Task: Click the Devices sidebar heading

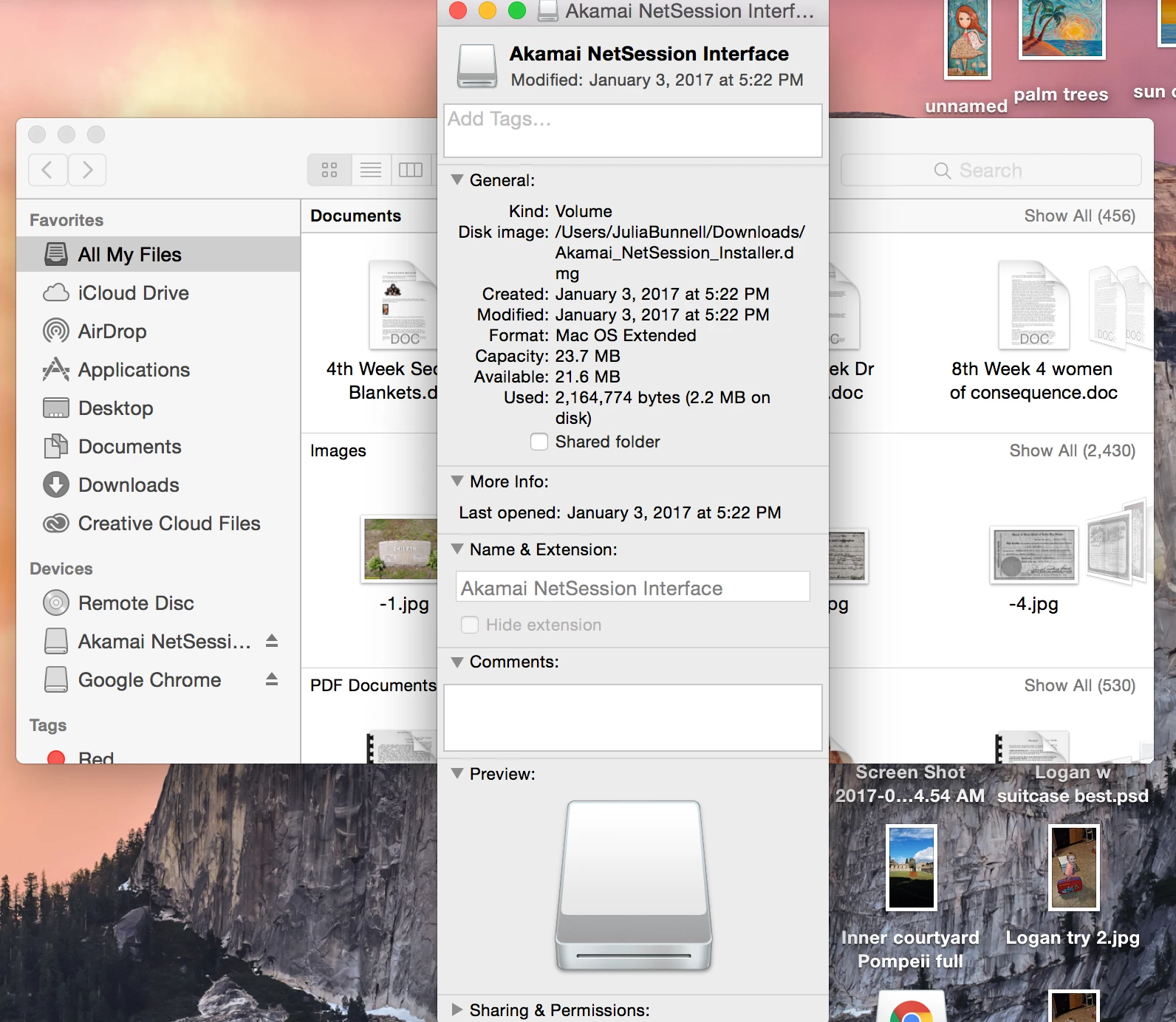Action: tap(61, 569)
